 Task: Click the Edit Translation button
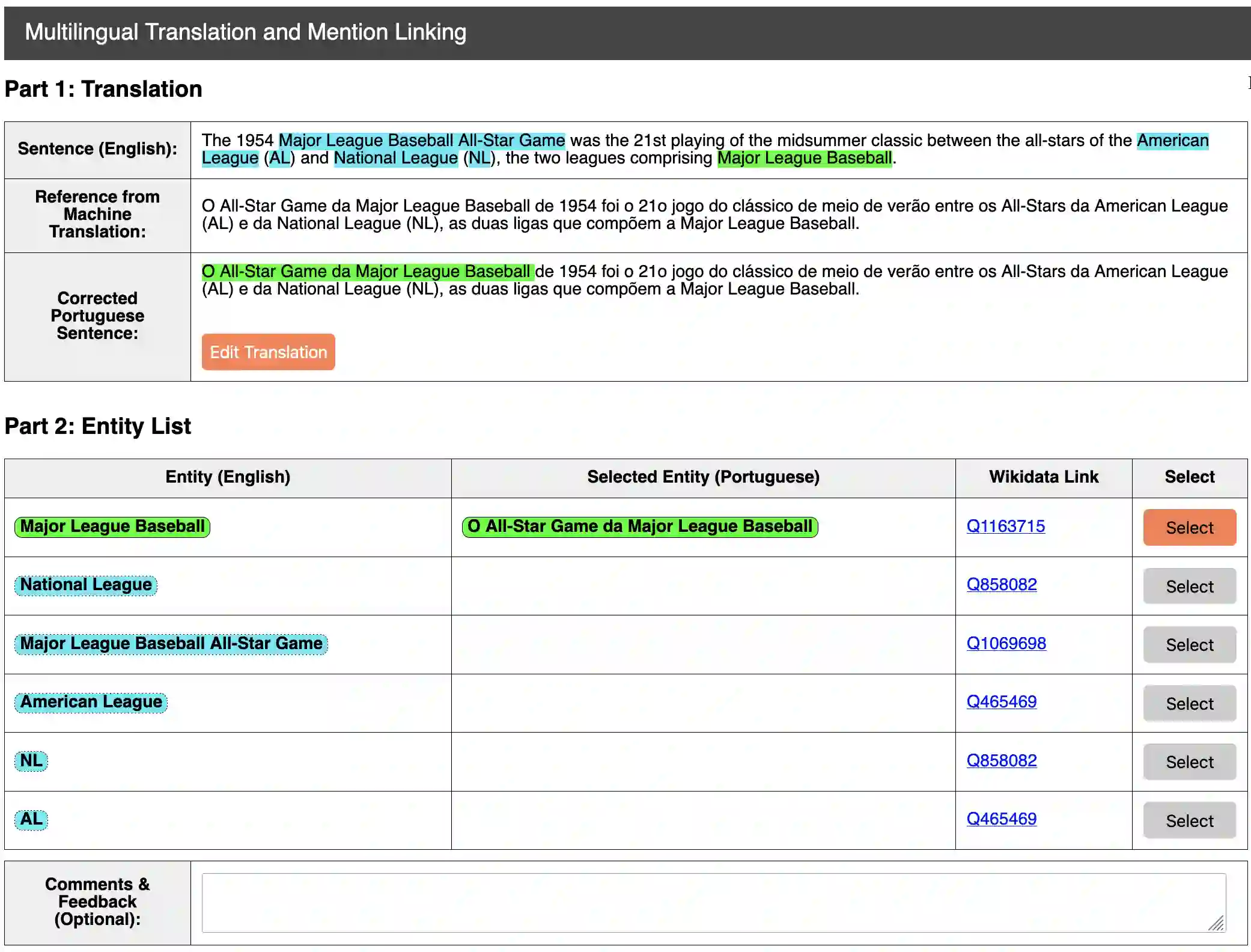point(268,352)
